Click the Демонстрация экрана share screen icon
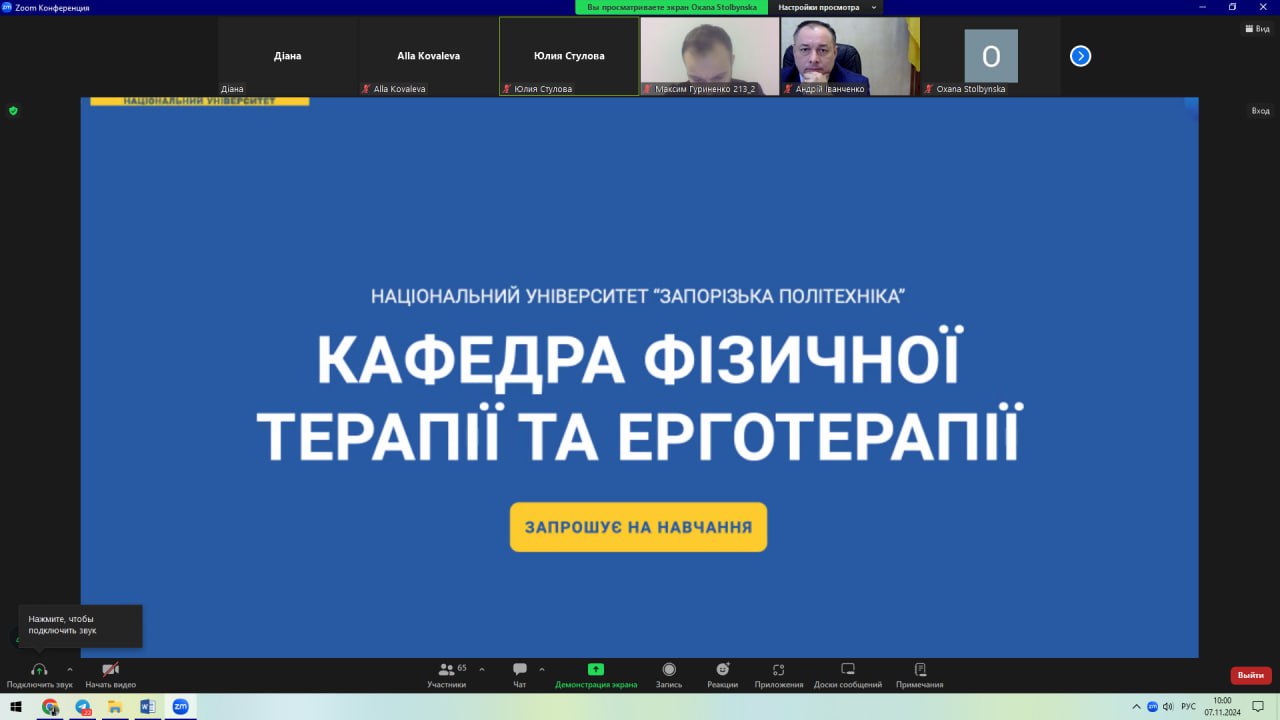The image size is (1280, 720). click(596, 670)
